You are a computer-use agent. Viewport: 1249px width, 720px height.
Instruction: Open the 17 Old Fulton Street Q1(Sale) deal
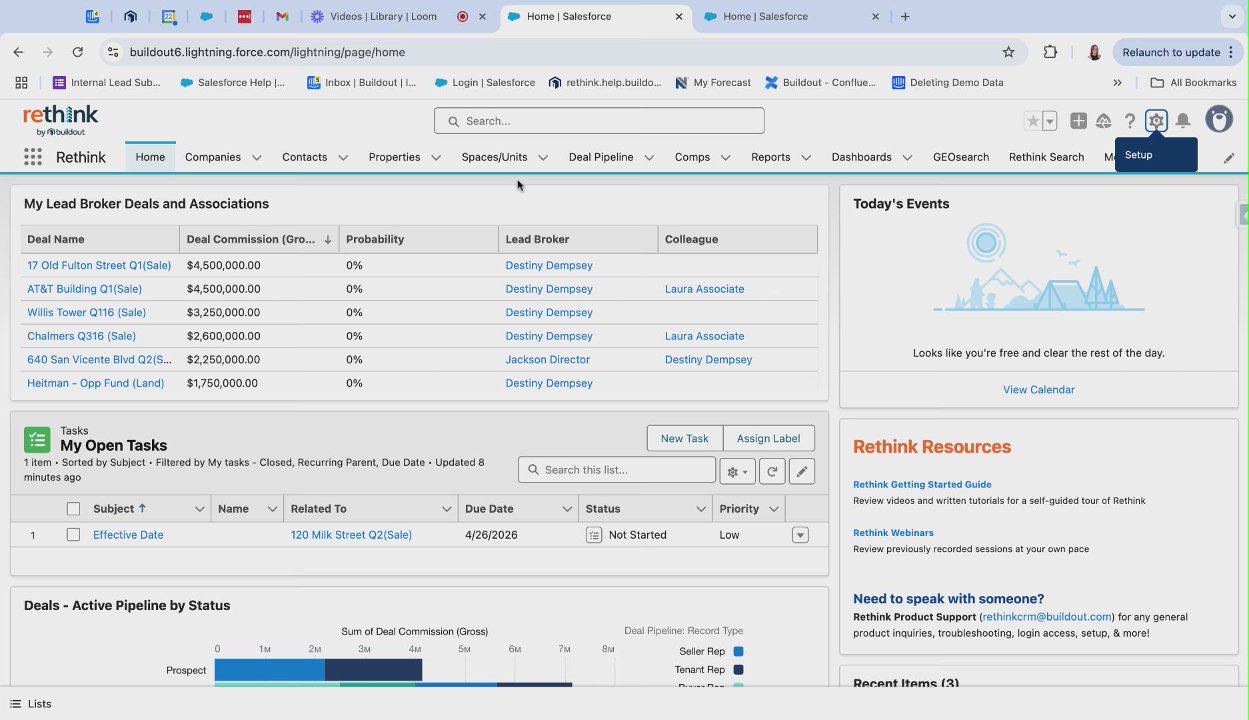coord(99,266)
